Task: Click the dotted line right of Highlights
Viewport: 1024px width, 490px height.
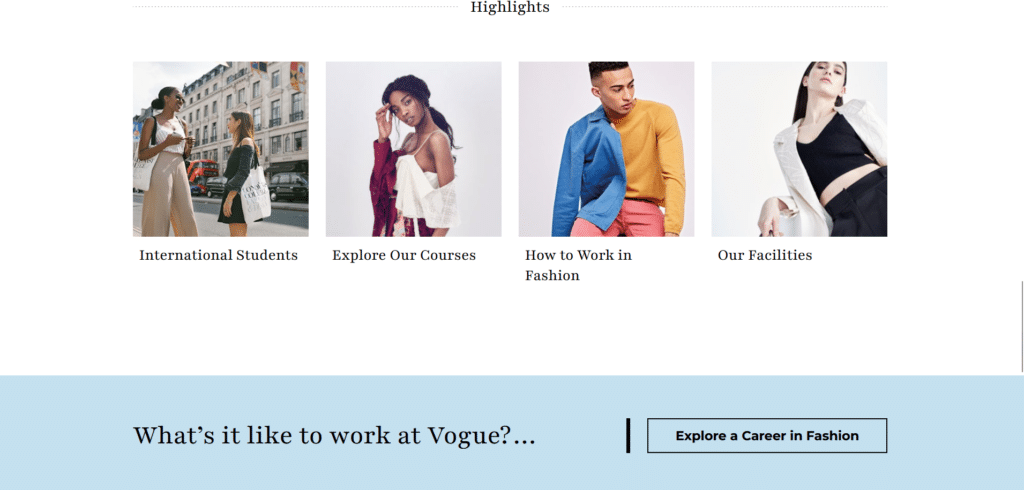Action: (x=724, y=7)
